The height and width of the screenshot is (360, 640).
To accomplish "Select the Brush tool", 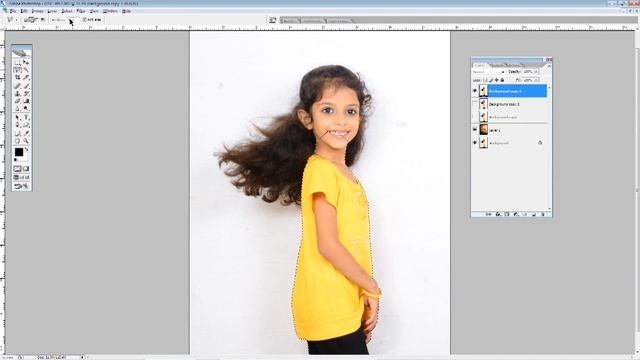I will pyautogui.click(x=26, y=86).
